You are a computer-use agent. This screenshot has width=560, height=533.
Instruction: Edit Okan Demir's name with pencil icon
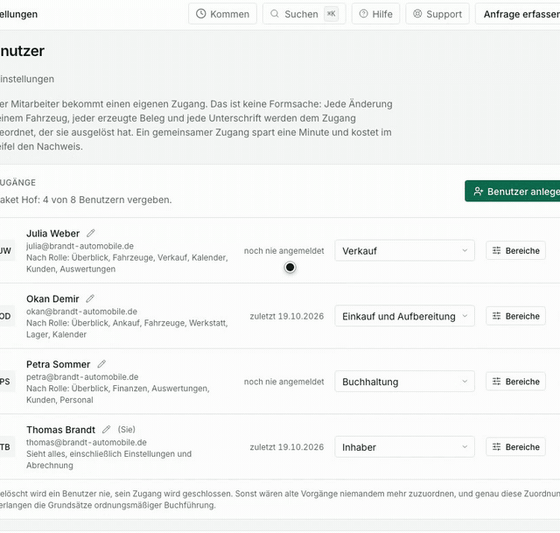coord(90,299)
